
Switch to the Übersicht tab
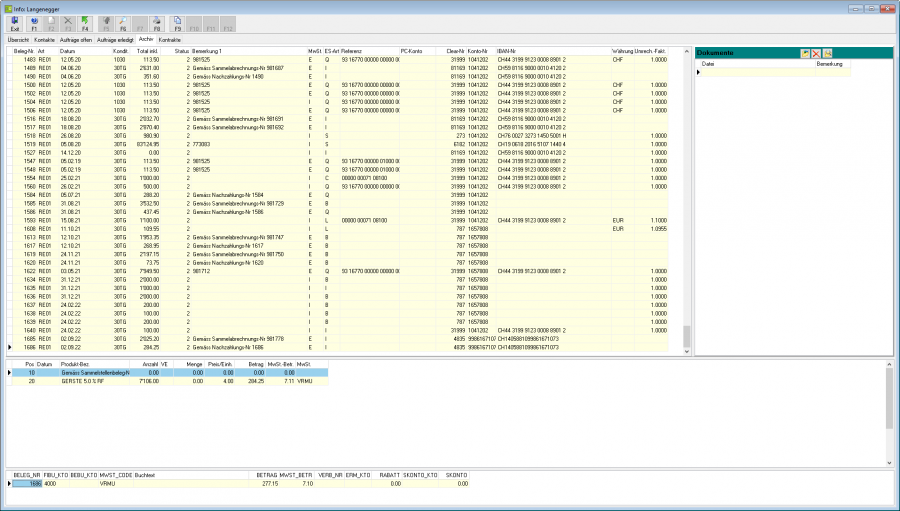pos(18,40)
